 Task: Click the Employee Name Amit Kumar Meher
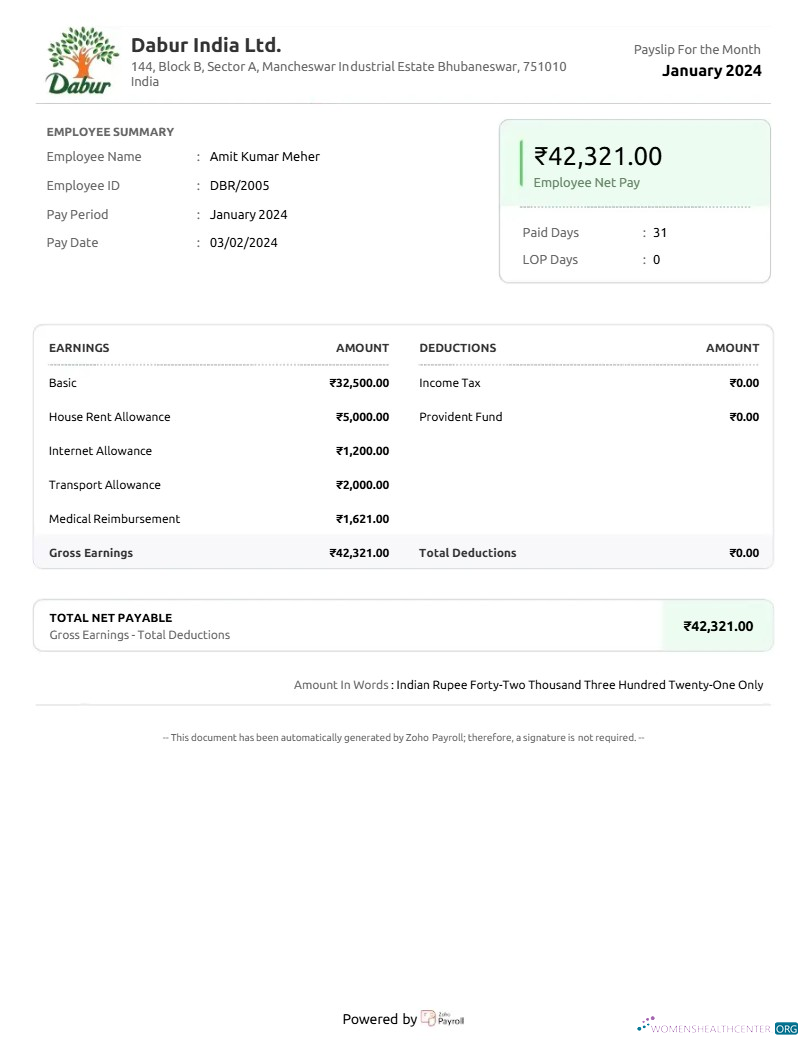(x=264, y=156)
